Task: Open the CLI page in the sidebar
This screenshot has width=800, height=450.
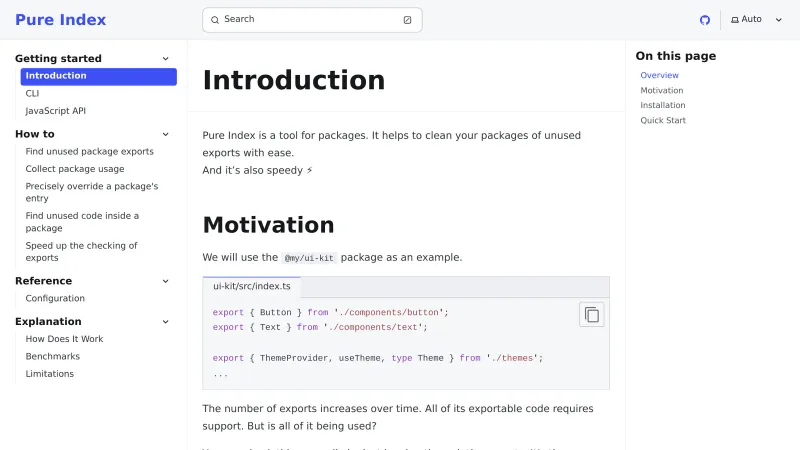Action: coord(33,93)
